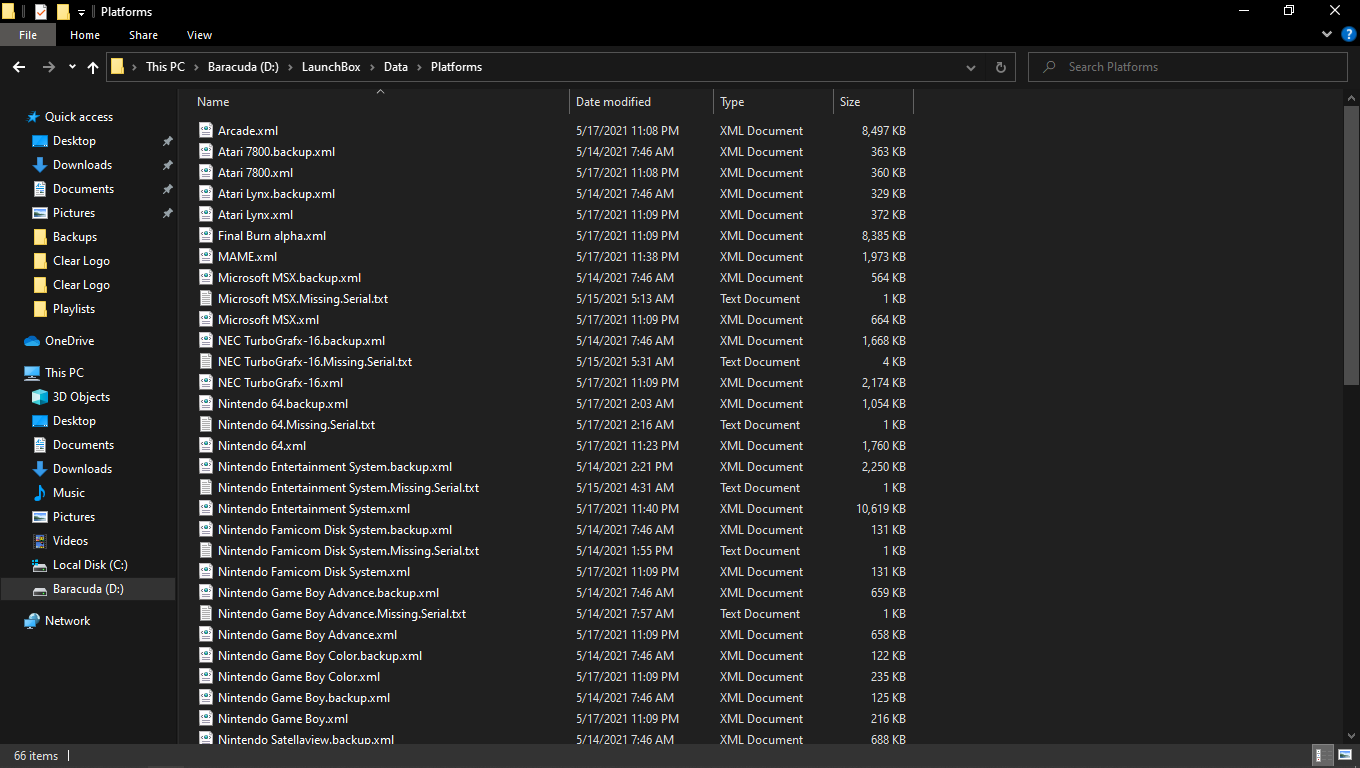1360x768 pixels.
Task: Open the View ribbon tab
Action: (x=199, y=35)
